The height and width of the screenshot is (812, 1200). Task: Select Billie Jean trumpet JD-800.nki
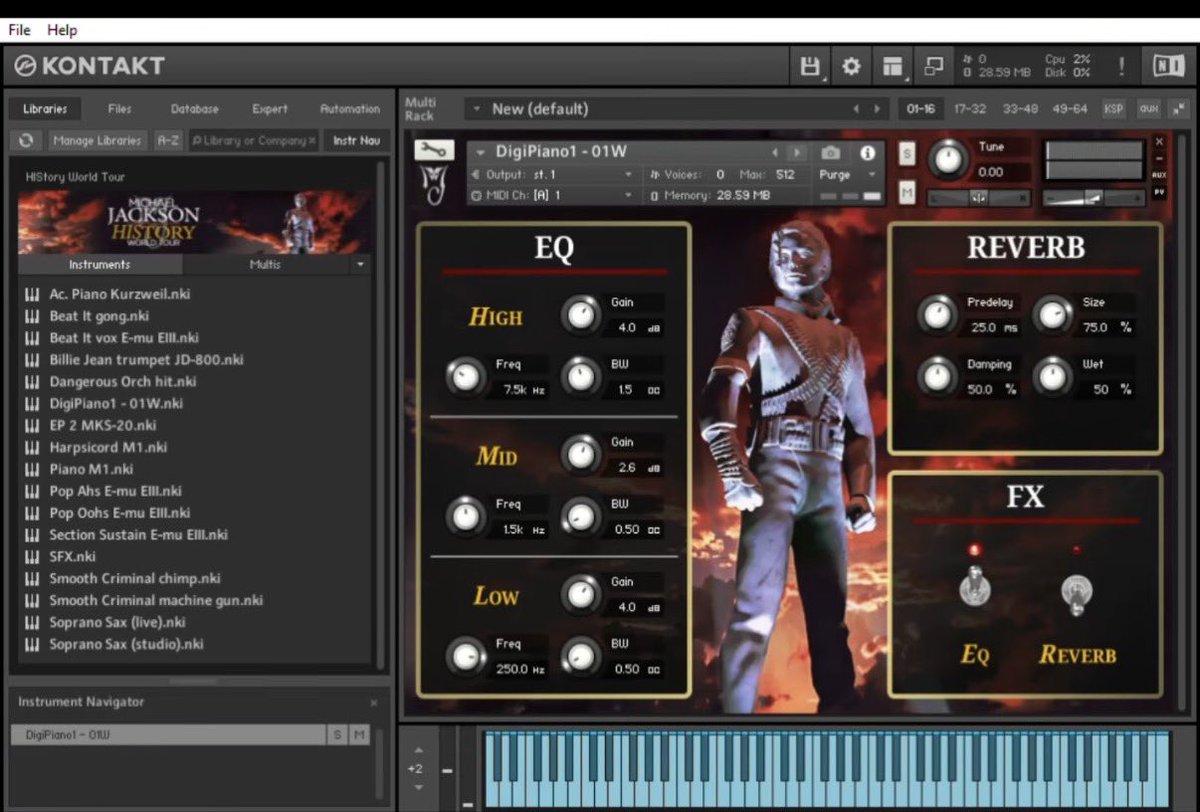(146, 360)
